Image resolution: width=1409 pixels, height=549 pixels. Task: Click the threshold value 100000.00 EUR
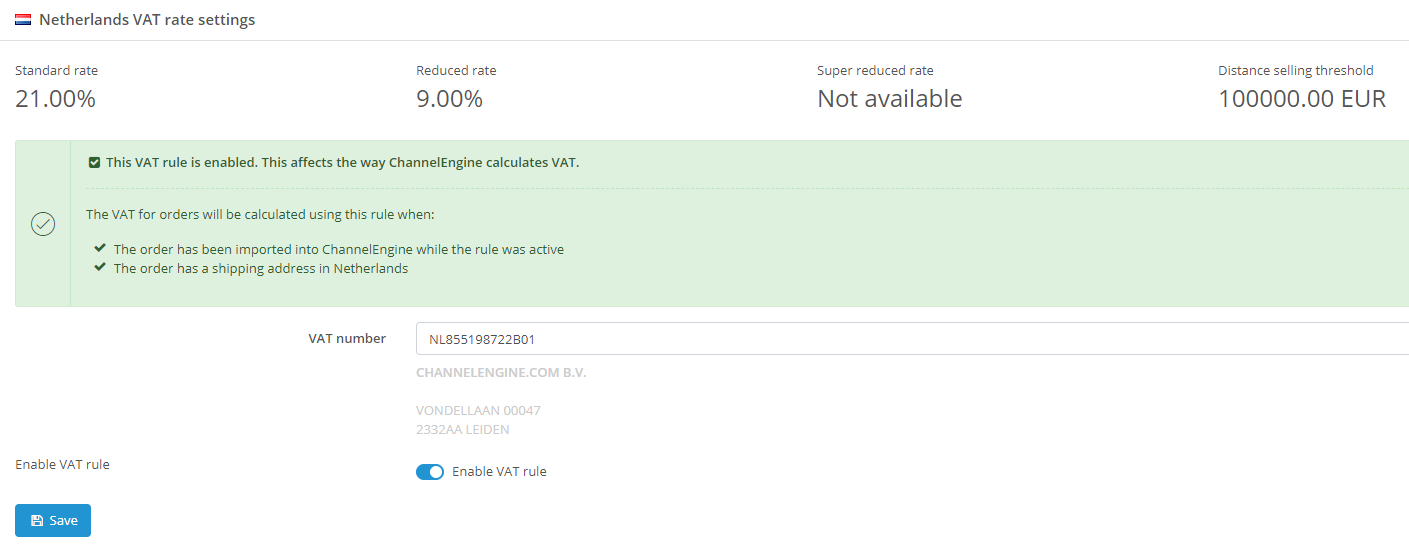pyautogui.click(x=1302, y=99)
